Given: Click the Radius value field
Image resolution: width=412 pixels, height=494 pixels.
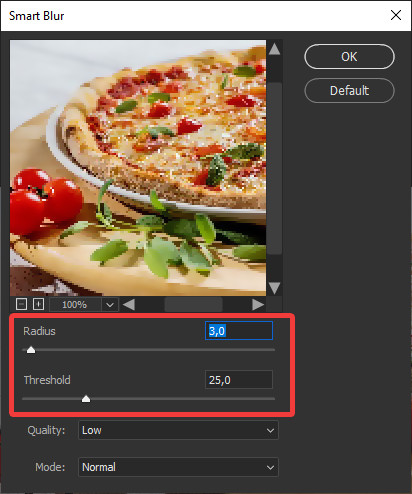Looking at the screenshot, I should 239,331.
